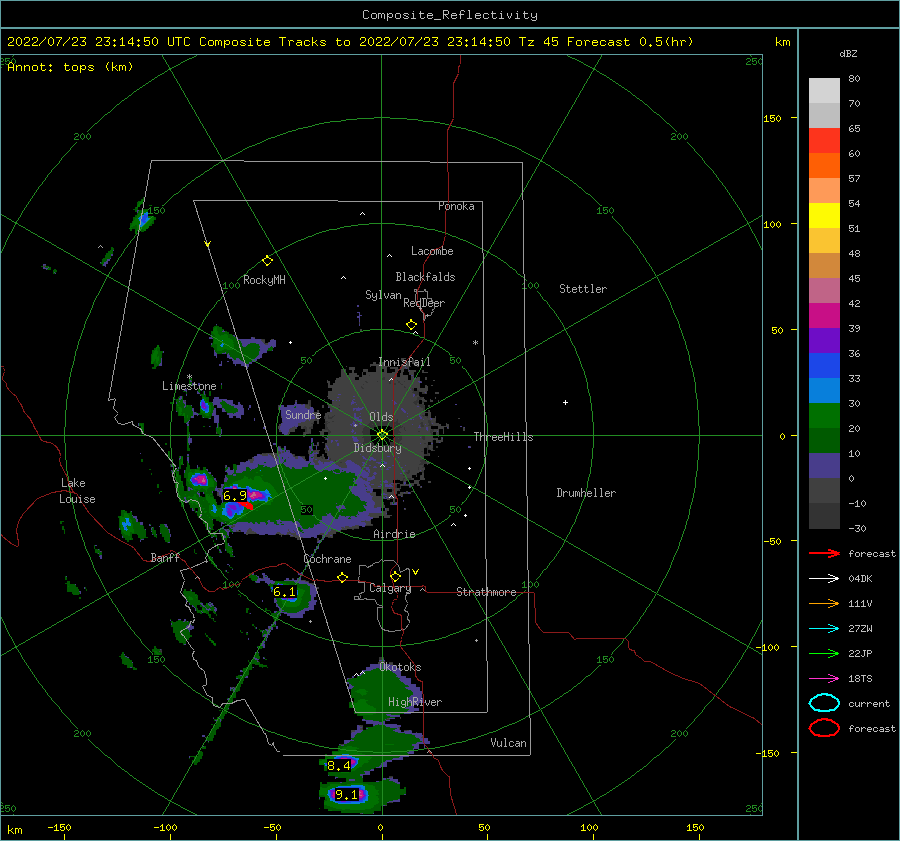Screen dimensions: 900x841
Task: Click the Okotoks city label
Action: point(400,667)
